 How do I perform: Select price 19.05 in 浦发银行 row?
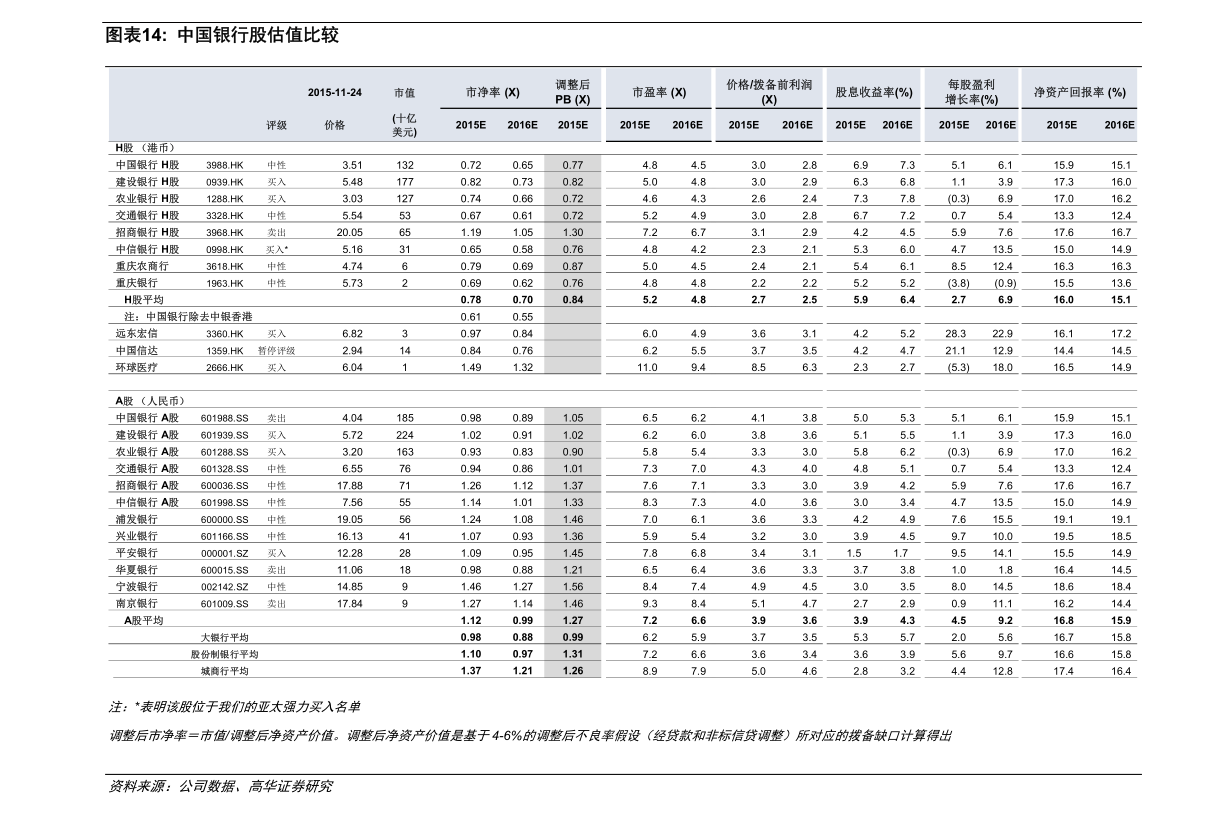(x=349, y=519)
